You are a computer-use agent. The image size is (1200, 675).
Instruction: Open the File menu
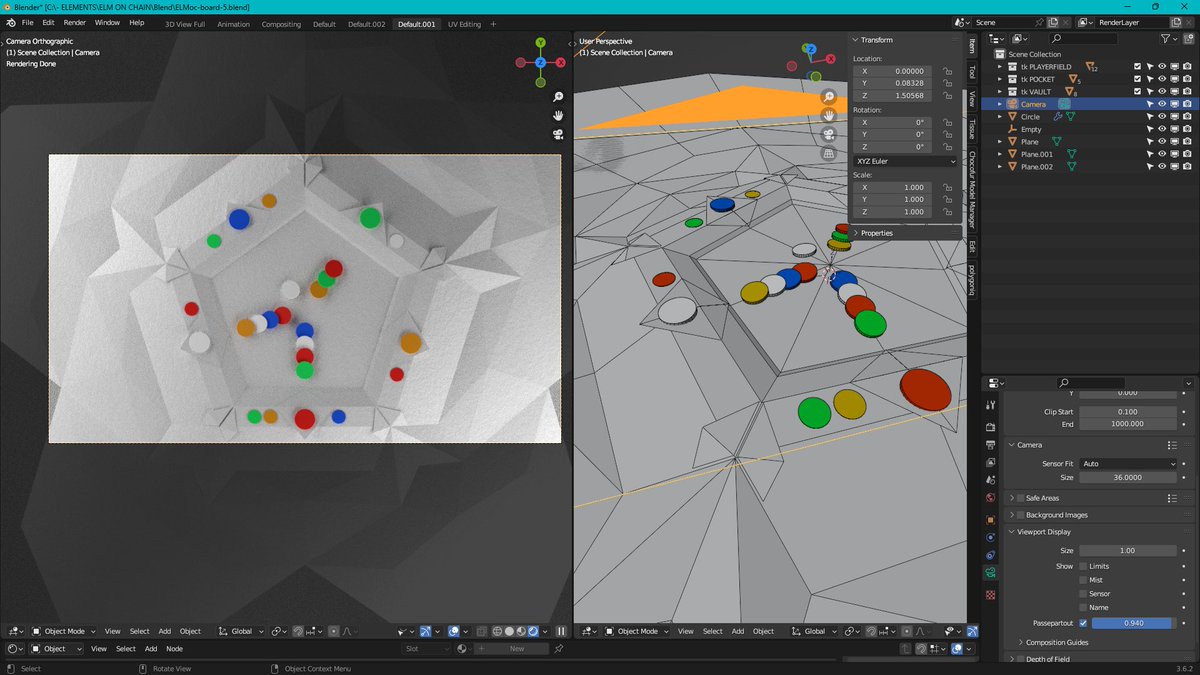coord(26,22)
